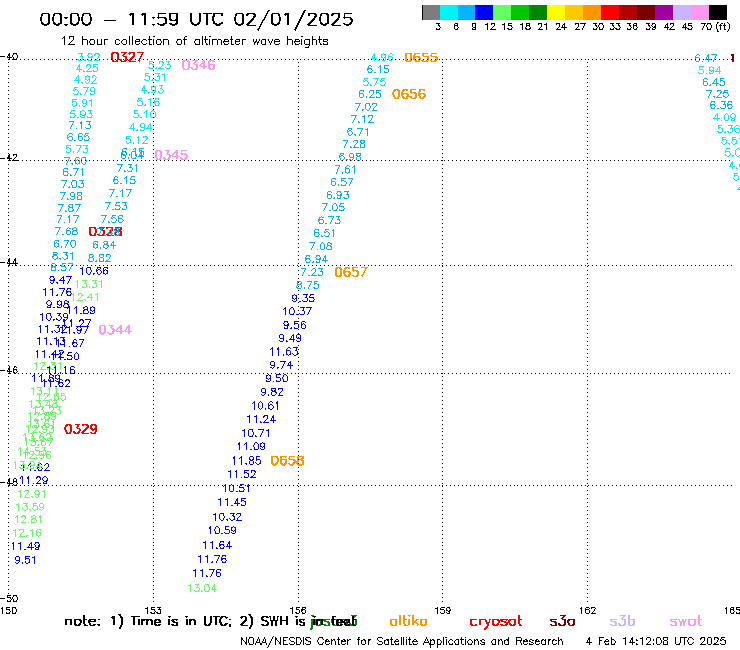Click the date range title '00:00 – 11:59 UTC 02/01/2025'

(196, 19)
